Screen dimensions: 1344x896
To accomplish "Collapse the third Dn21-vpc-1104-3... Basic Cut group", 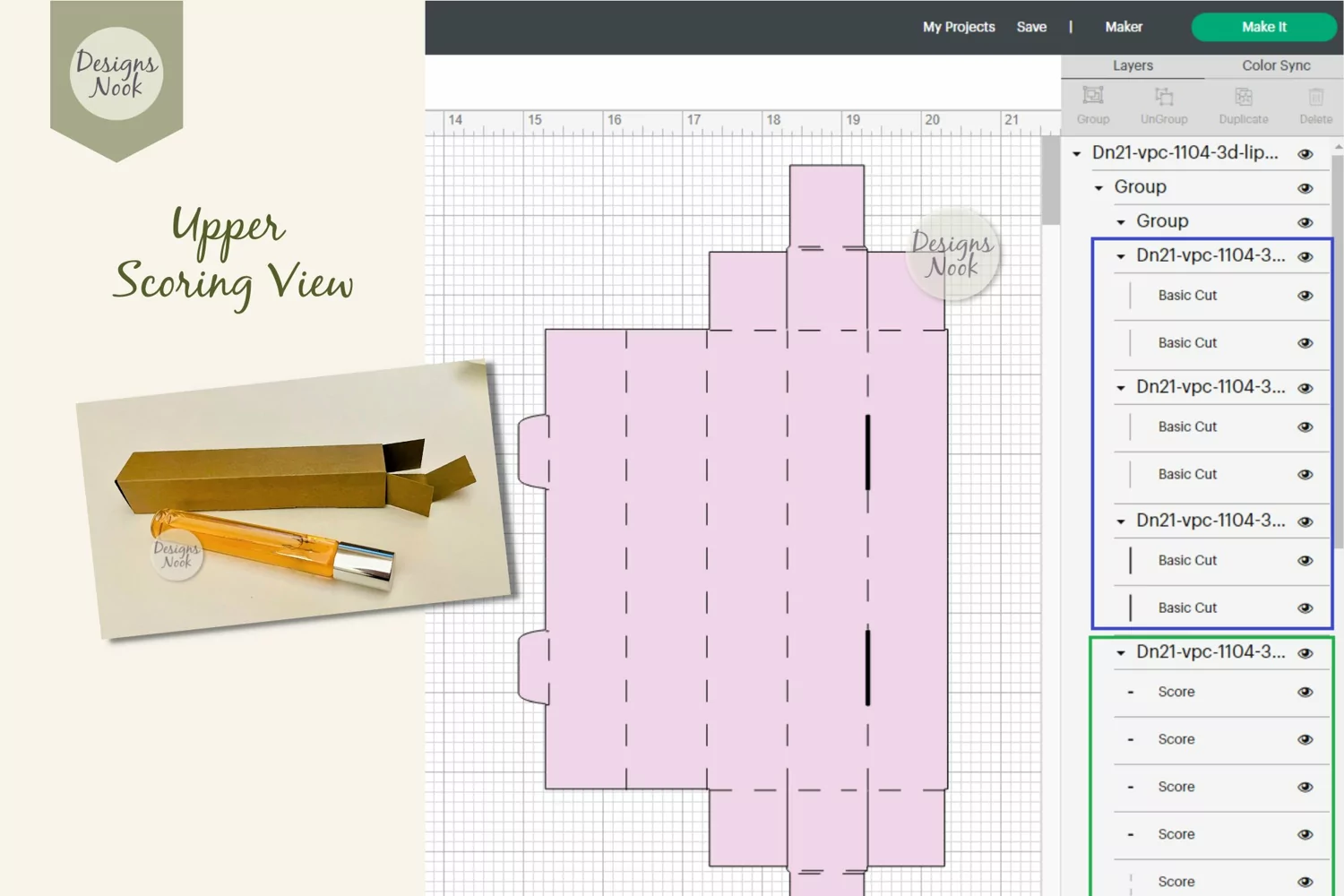I will (x=1121, y=521).
